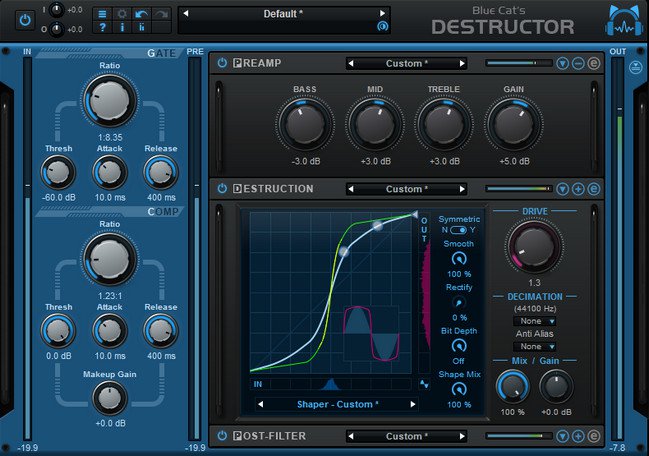Image resolution: width=649 pixels, height=456 pixels.
Task: Click the single 'i' info icon
Action: point(122,27)
